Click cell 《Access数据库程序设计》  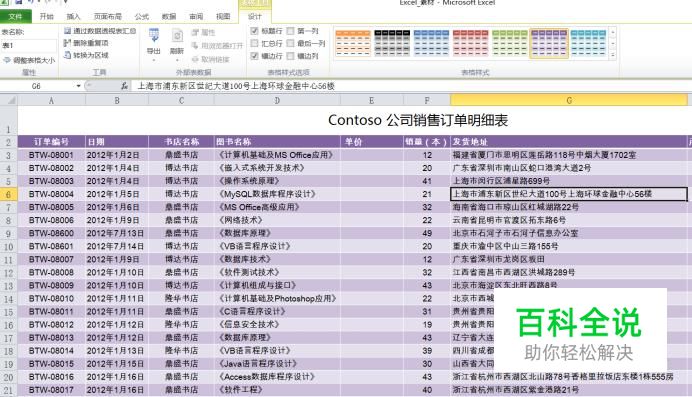pos(277,377)
